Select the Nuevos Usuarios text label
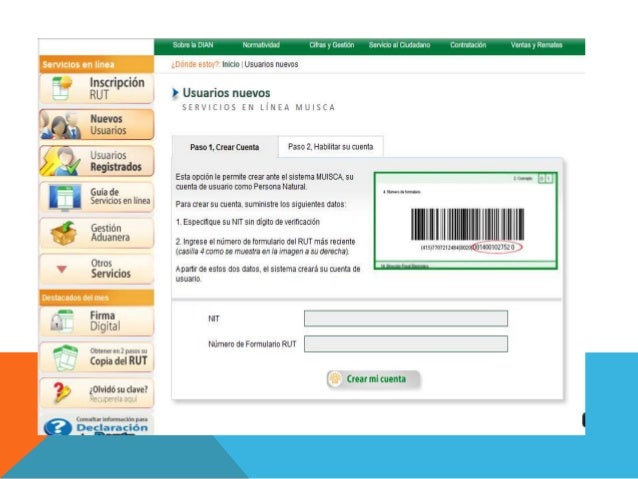The width and height of the screenshot is (638, 479). [108, 125]
